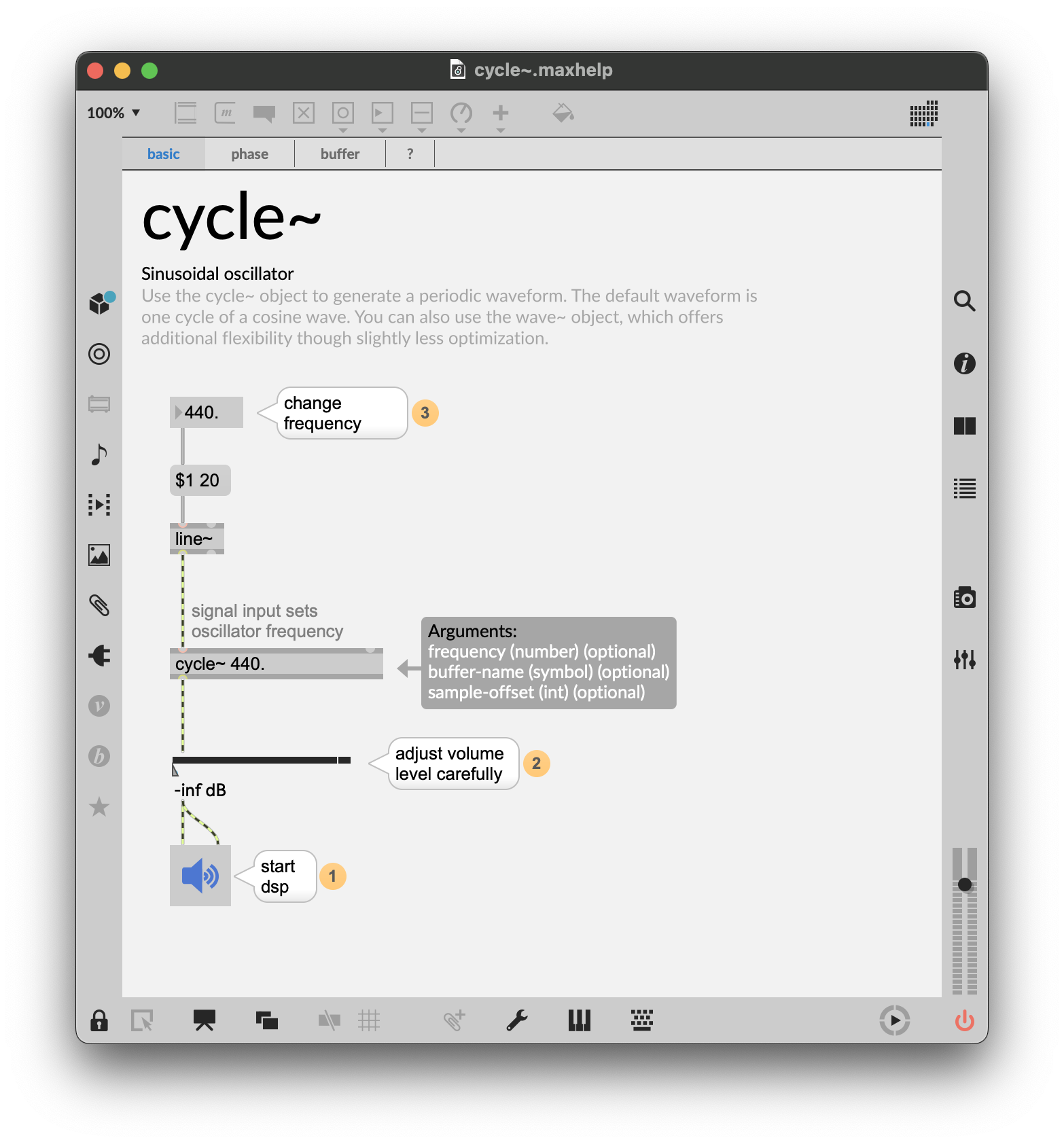Screen dimensions: 1064x1144
Task: Open the images browser icon
Action: pos(99,555)
